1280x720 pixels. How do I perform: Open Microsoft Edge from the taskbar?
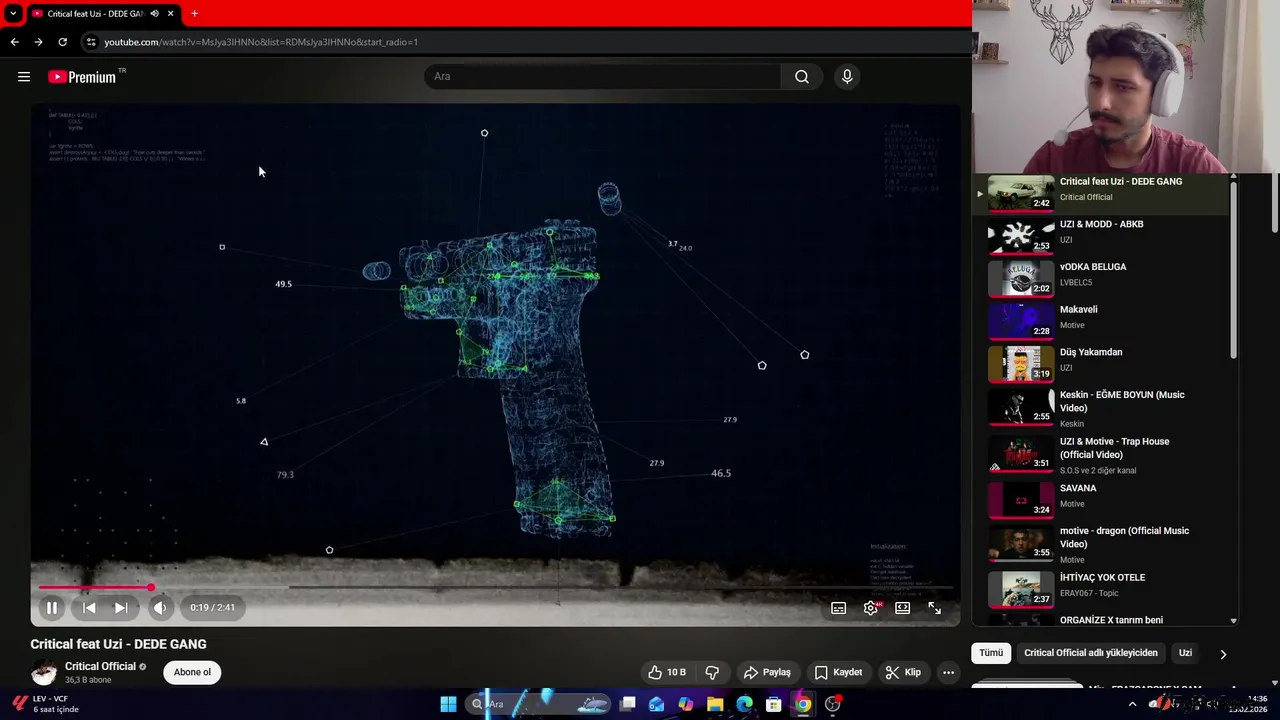(x=745, y=704)
